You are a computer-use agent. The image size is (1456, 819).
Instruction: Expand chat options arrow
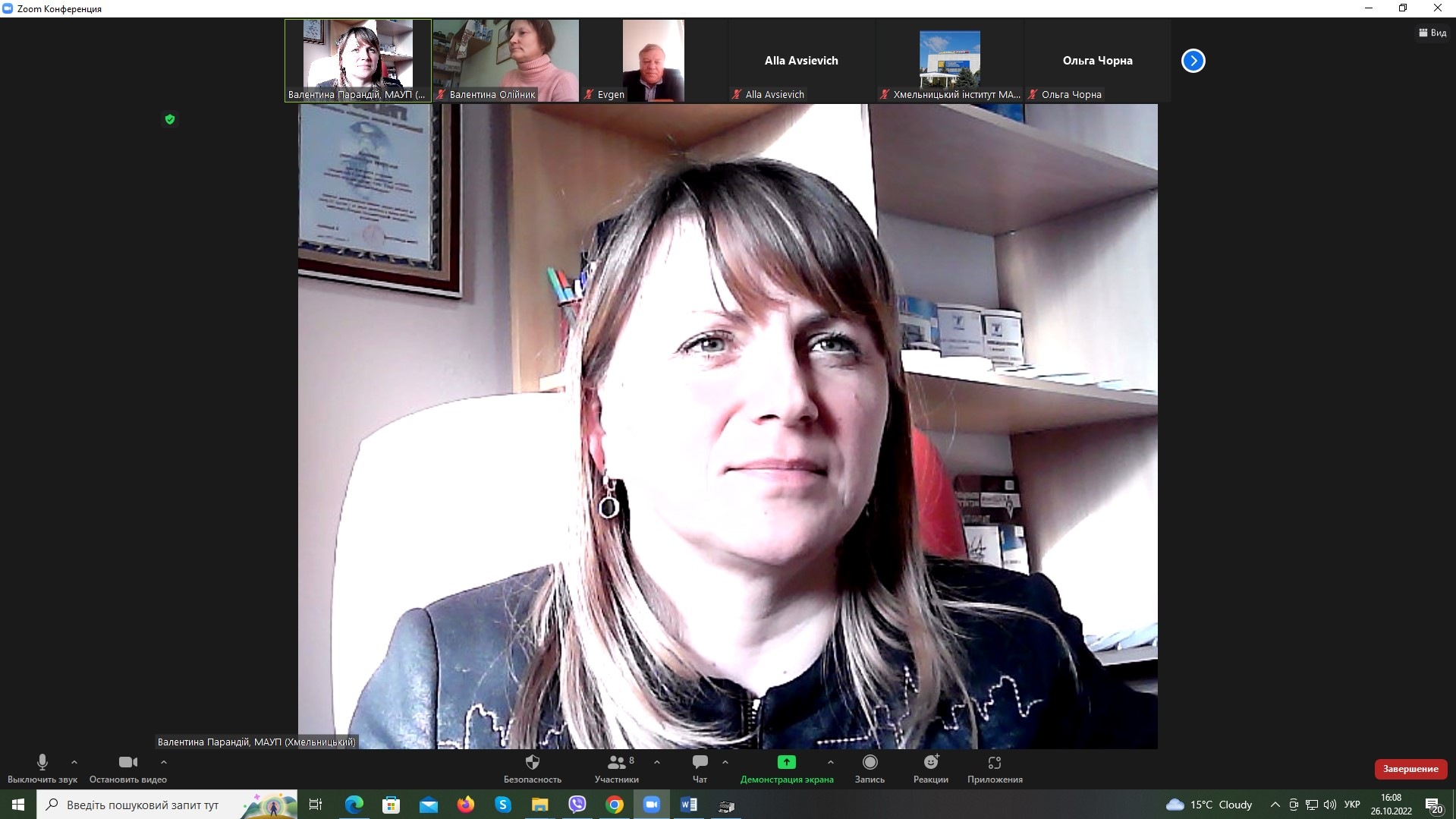coord(725,761)
